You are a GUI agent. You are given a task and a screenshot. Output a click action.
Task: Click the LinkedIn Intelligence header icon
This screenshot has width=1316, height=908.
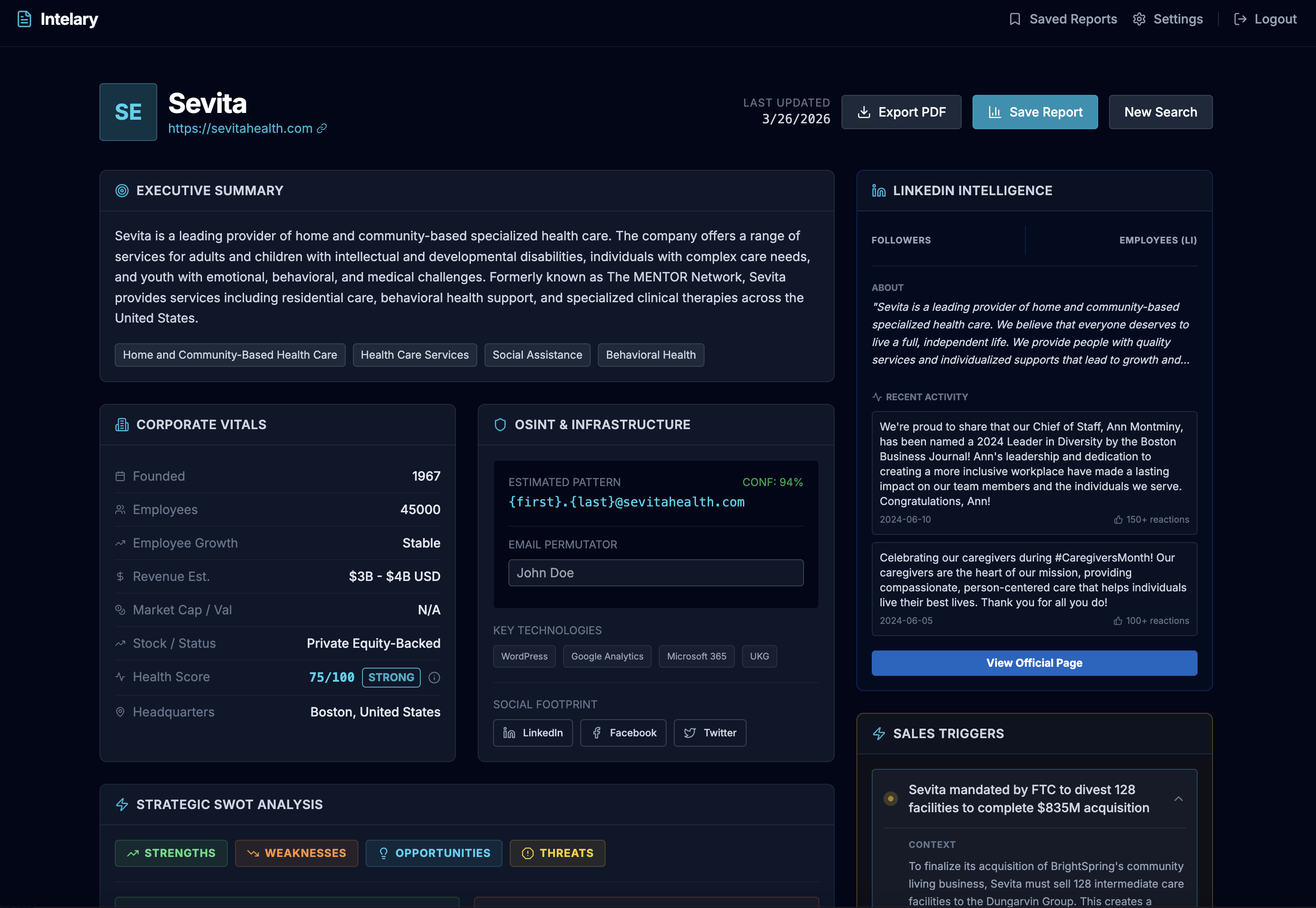[x=878, y=191]
